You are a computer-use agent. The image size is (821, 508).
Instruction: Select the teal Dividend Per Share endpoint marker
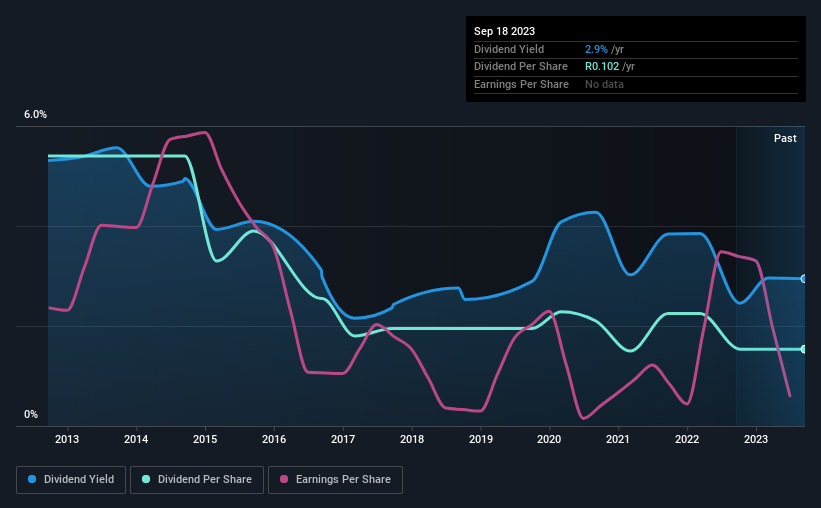tap(804, 349)
